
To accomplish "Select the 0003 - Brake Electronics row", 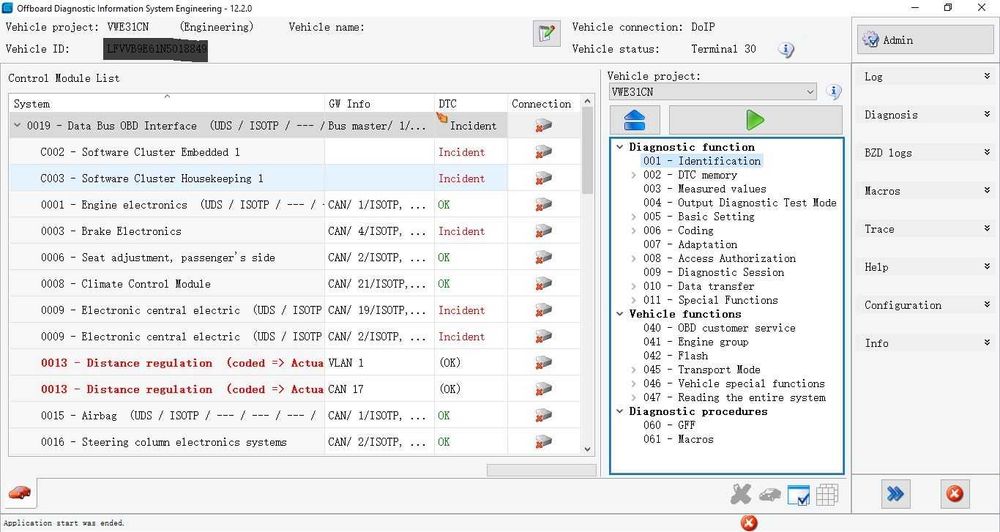I will (x=295, y=231).
